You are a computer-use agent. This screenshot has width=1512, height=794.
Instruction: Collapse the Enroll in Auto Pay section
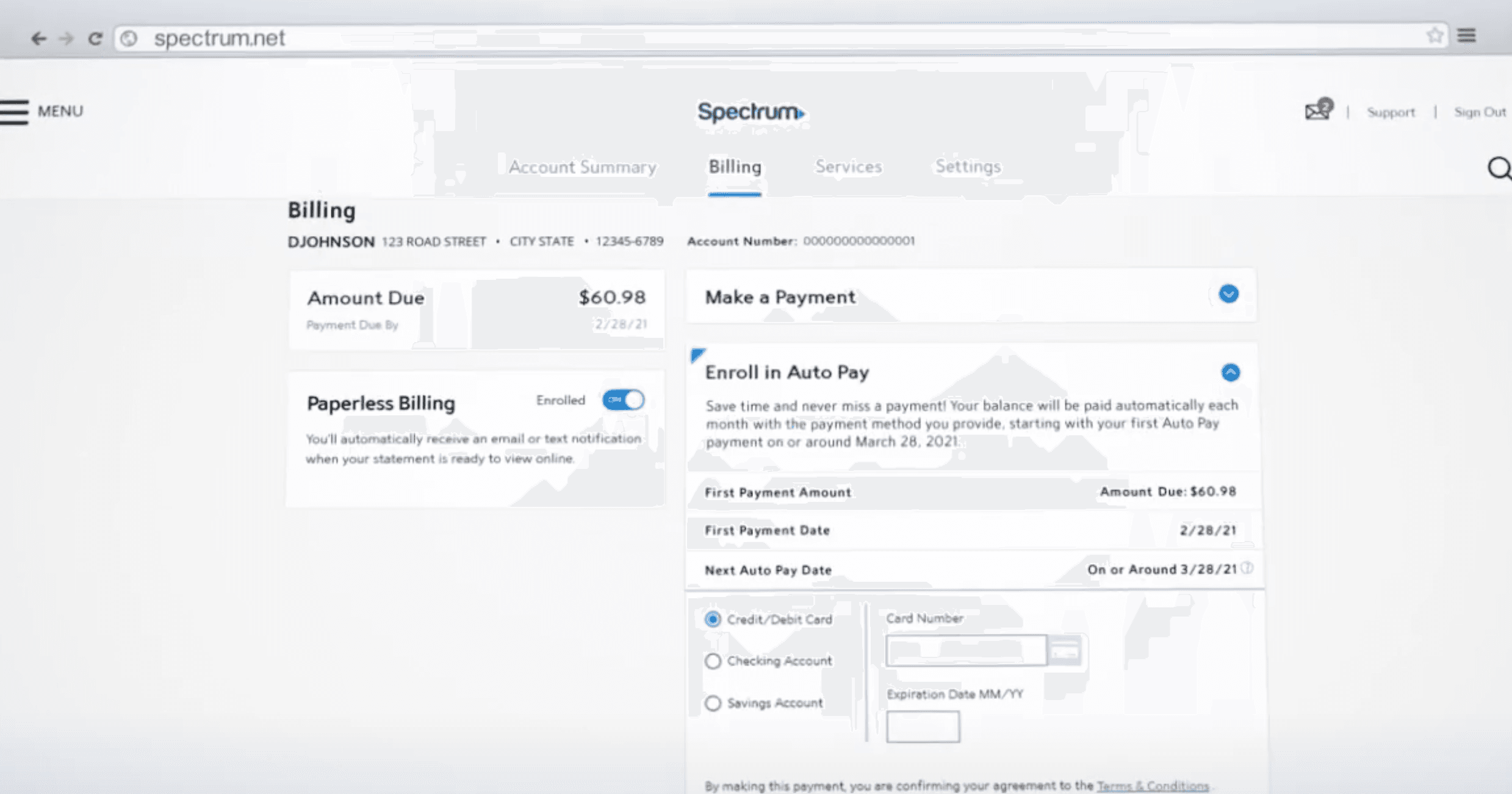click(1230, 372)
